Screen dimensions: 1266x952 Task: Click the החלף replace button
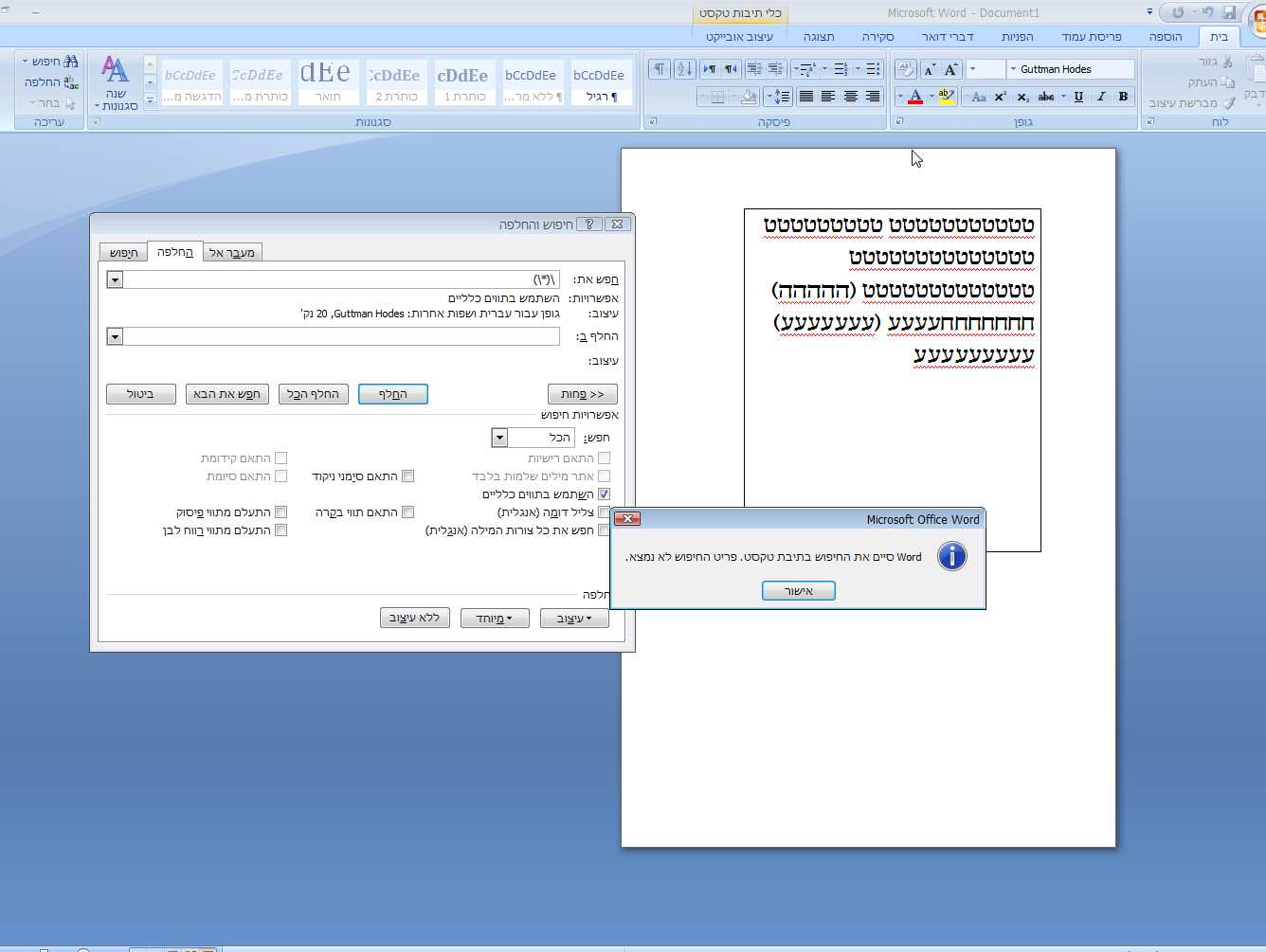pos(393,394)
